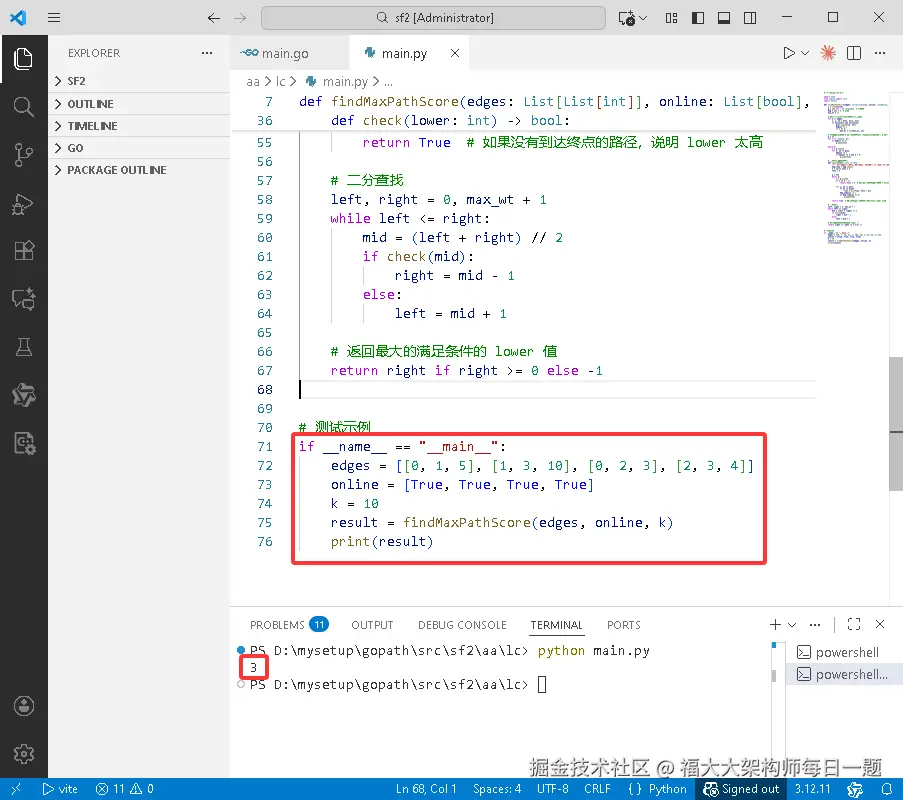Open remote window status indicator
The image size is (903, 800).
coord(16,789)
